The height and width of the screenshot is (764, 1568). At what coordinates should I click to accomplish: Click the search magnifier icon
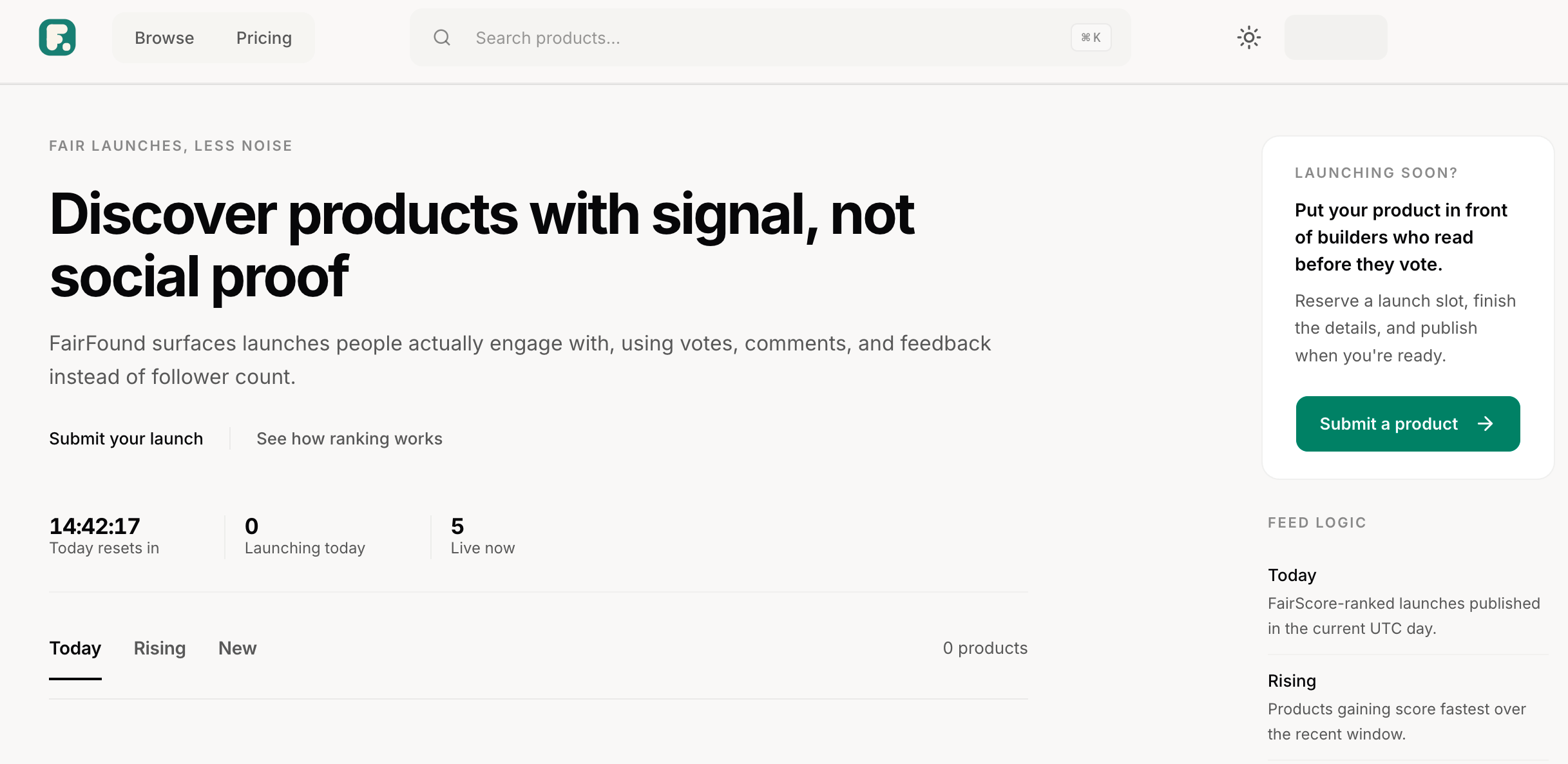click(x=442, y=37)
